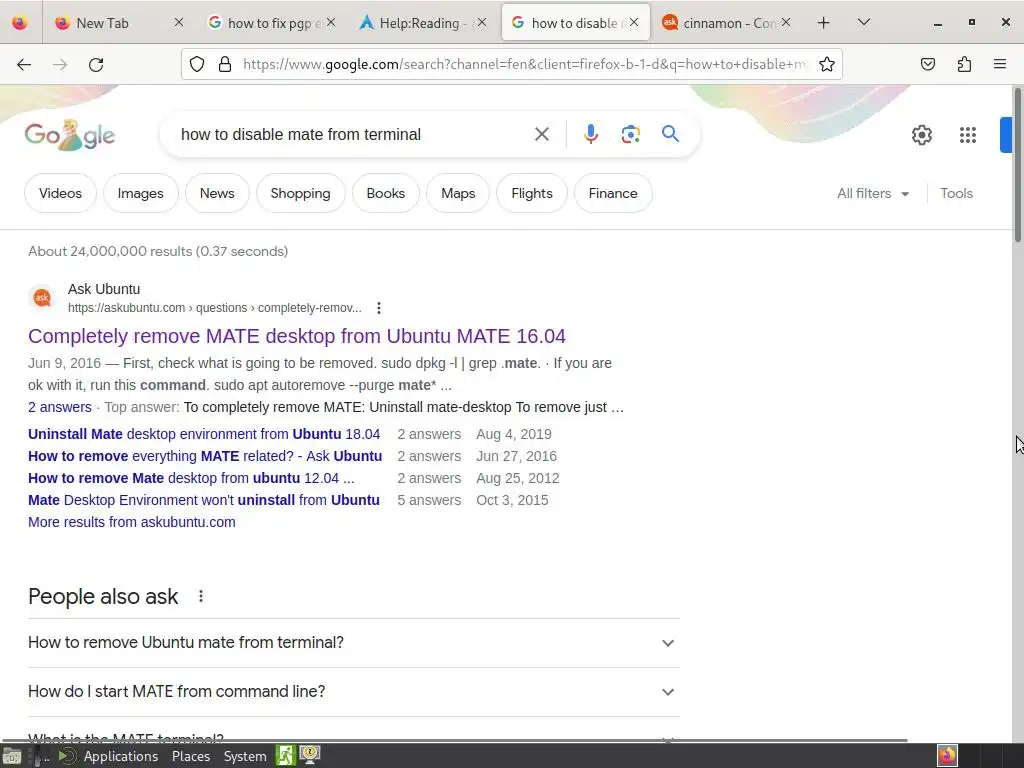The width and height of the screenshot is (1024, 768).
Task: View site security padlock info
Action: tap(225, 64)
